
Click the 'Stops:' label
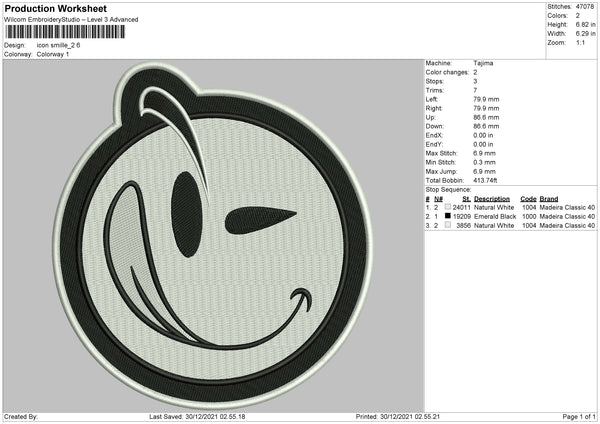435,82
